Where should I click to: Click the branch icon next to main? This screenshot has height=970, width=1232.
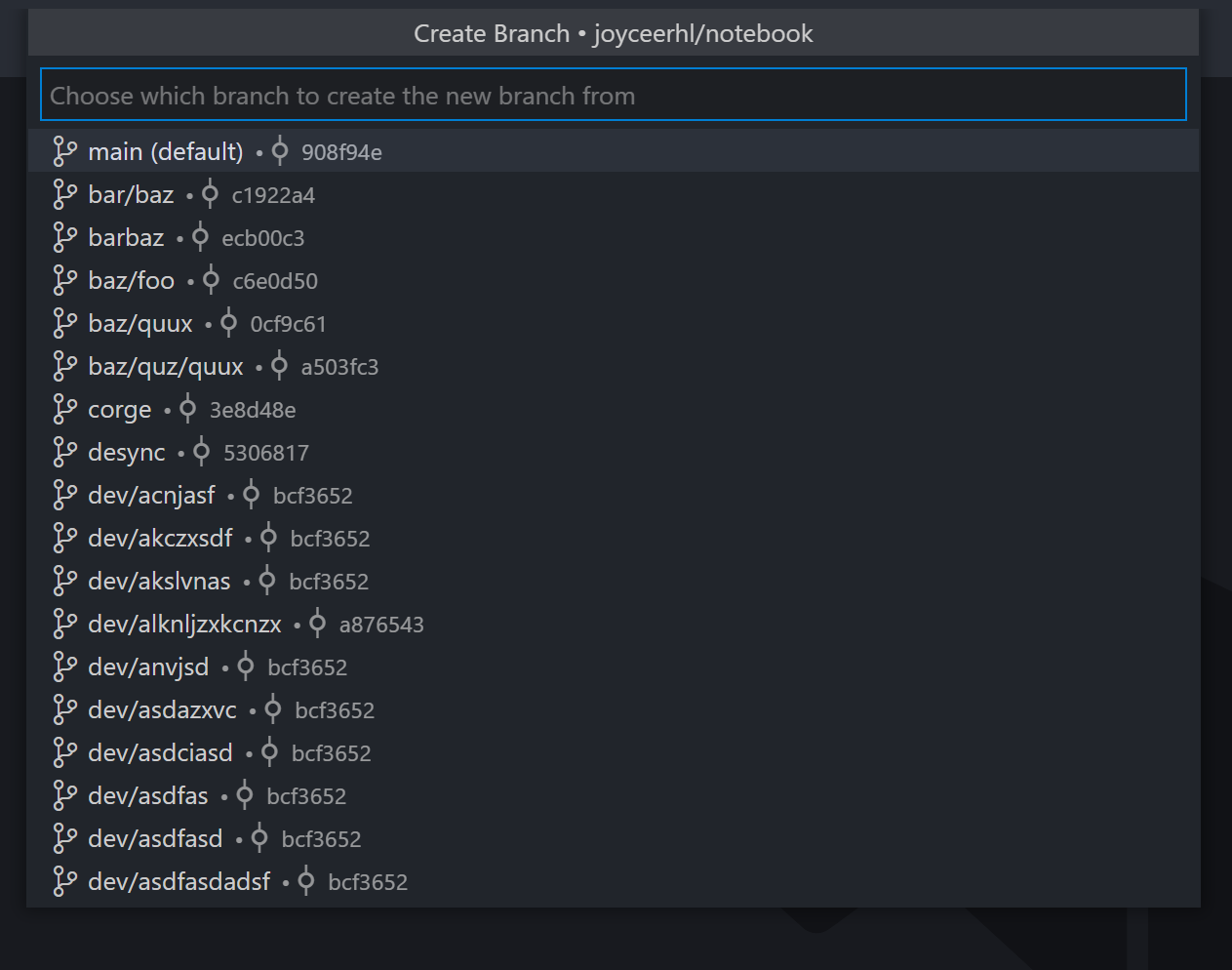pos(64,151)
